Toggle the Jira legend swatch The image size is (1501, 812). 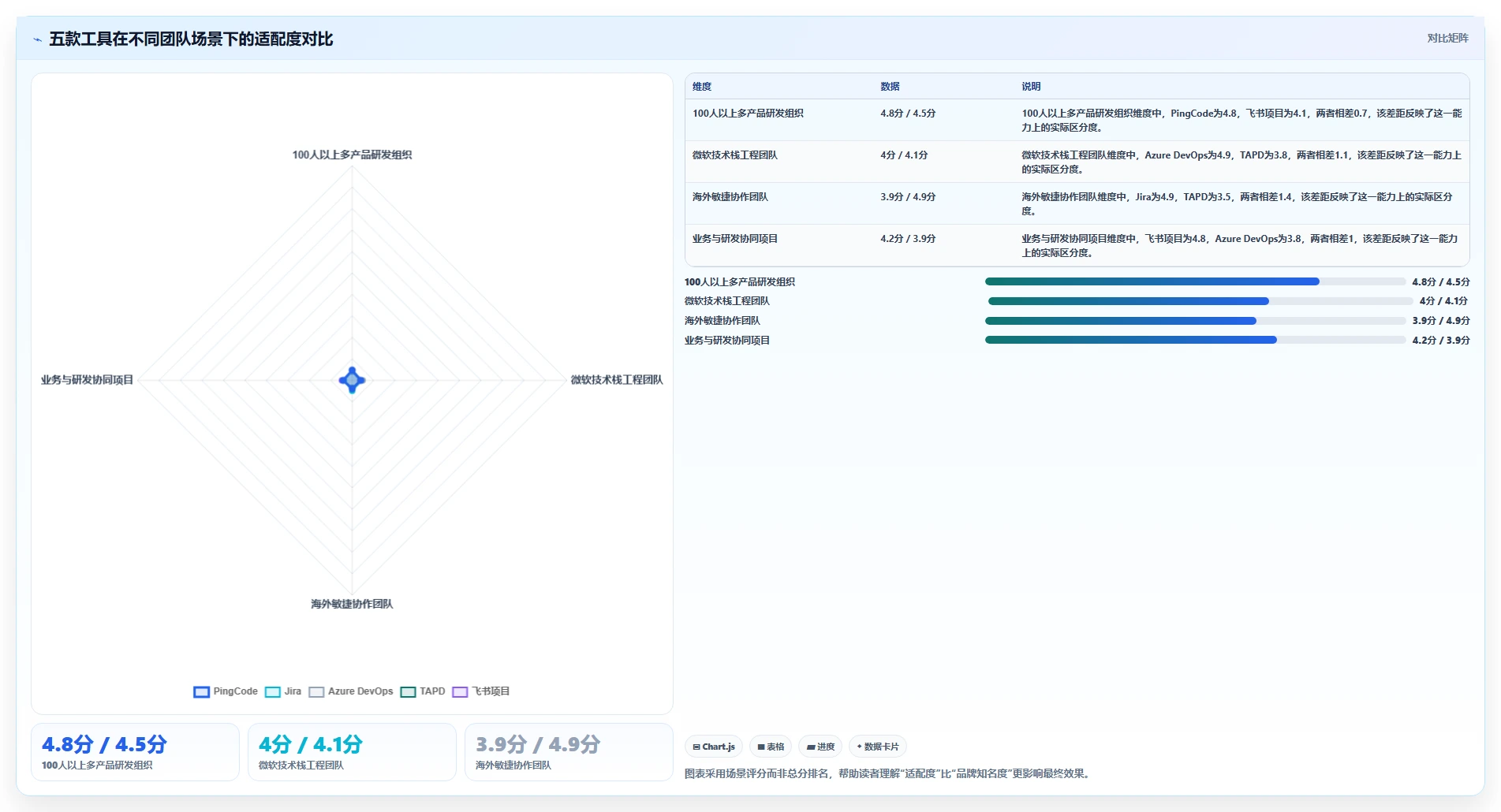click(273, 692)
